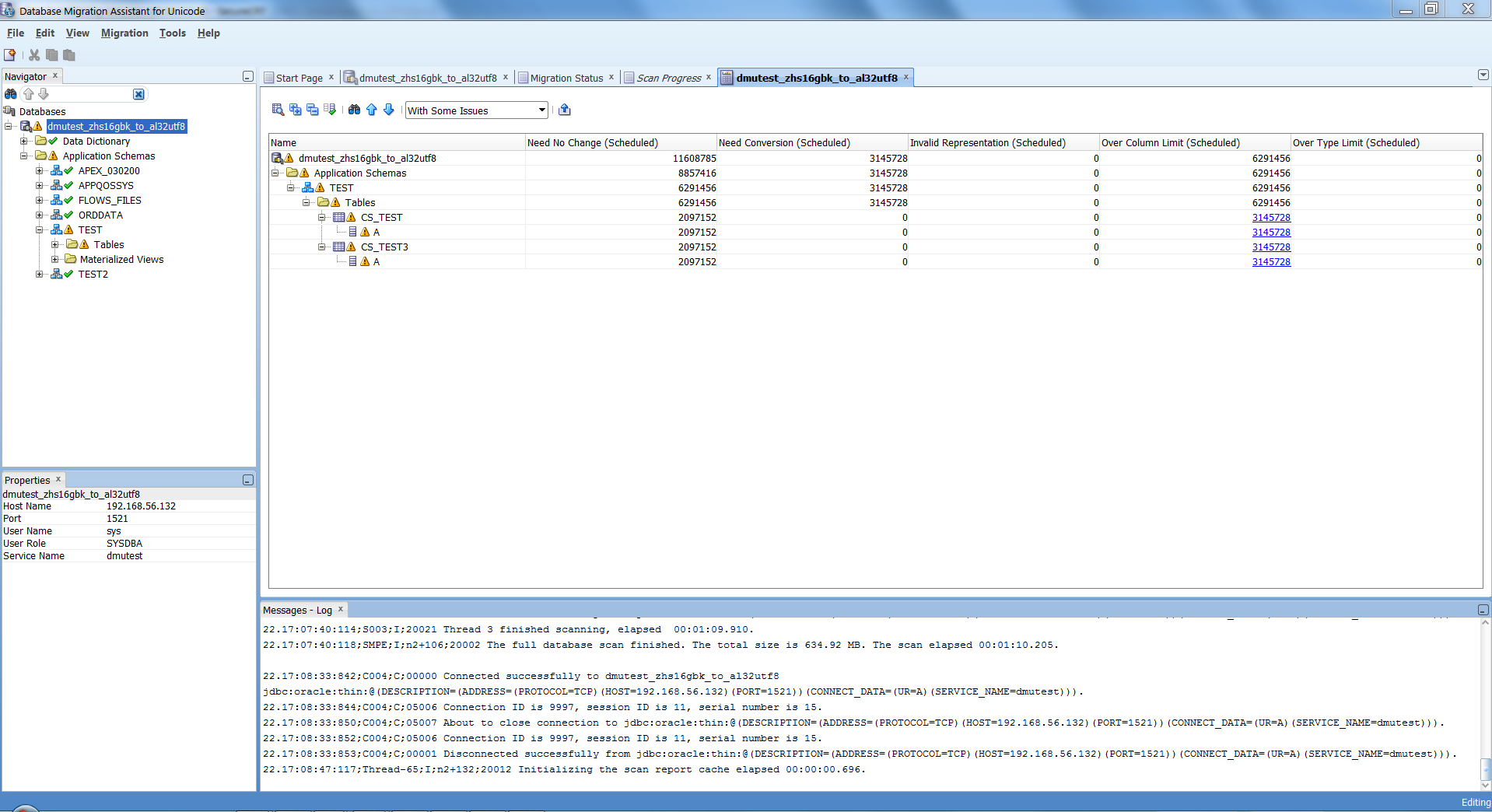Image resolution: width=1492 pixels, height=812 pixels.
Task: Click Host Name value 192.168.56.132
Action: (x=141, y=506)
